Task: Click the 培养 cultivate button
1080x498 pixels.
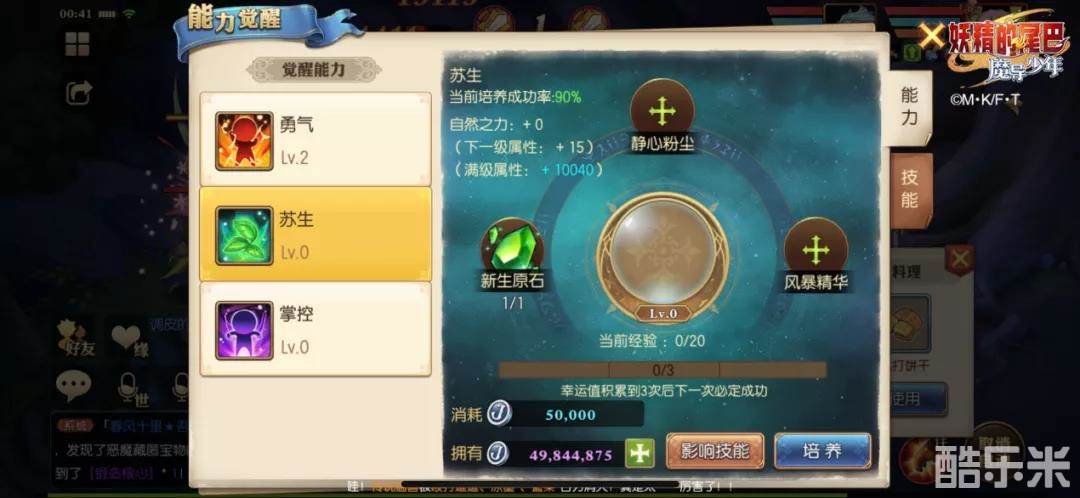Action: click(822, 452)
